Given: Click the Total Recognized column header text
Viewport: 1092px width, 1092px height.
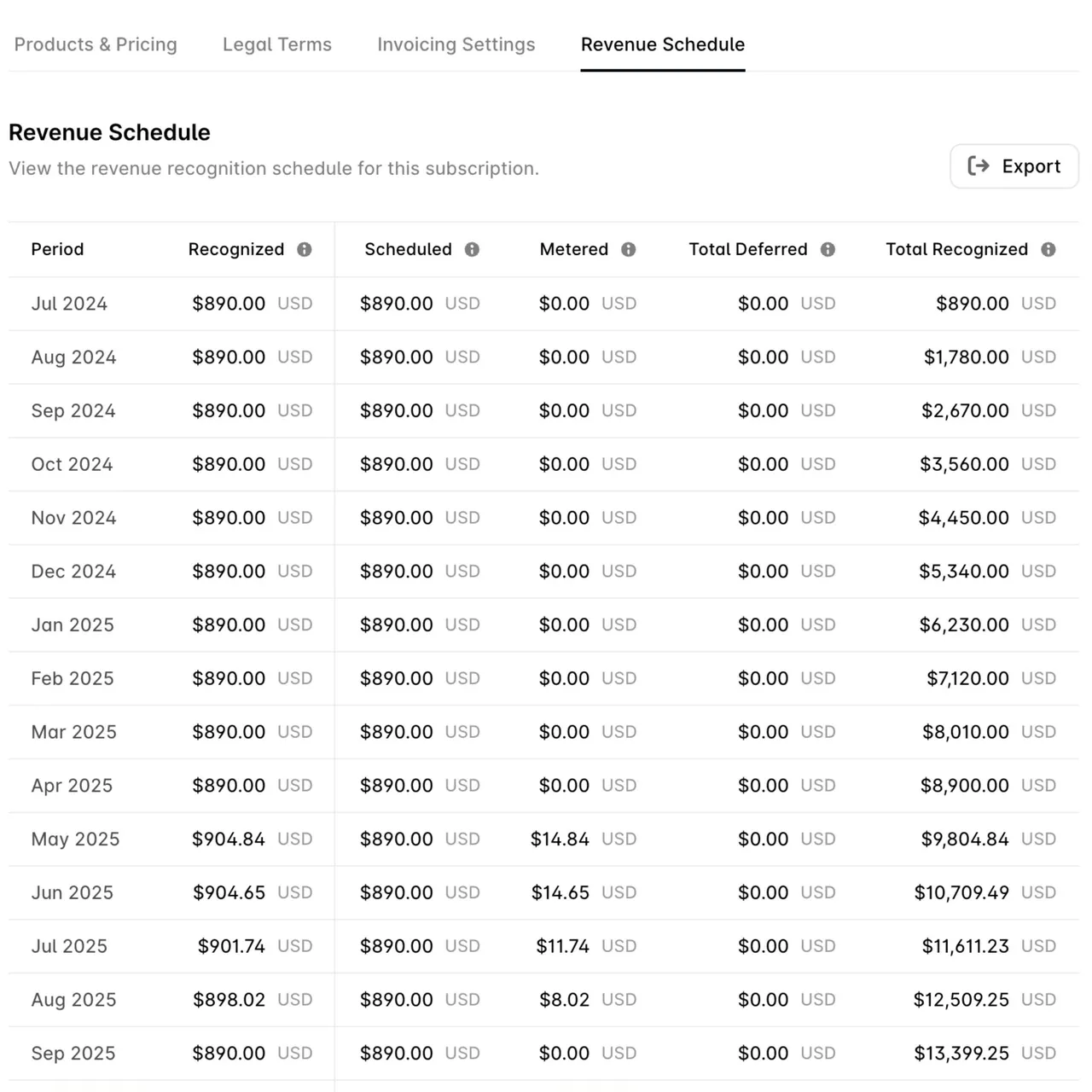Looking at the screenshot, I should coord(956,250).
